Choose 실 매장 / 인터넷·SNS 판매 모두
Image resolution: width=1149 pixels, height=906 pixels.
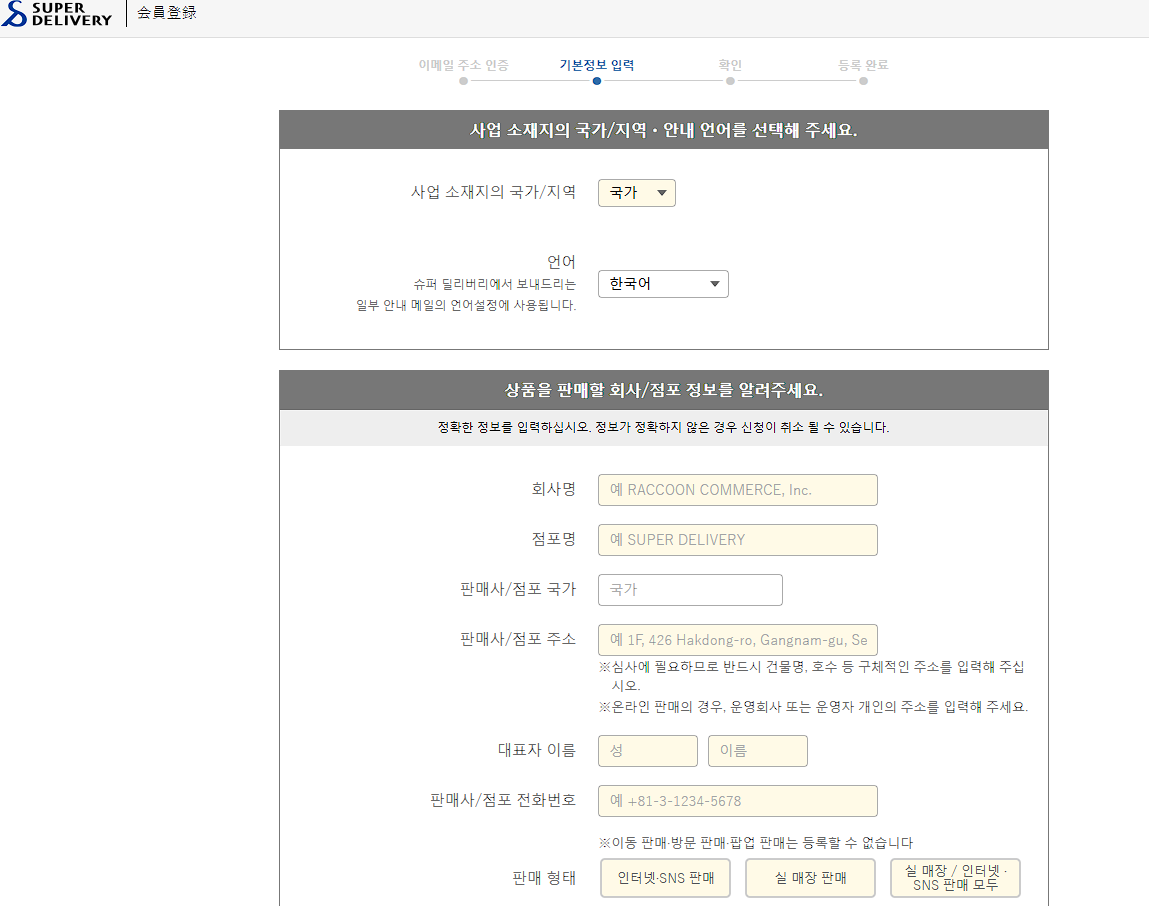click(x=956, y=877)
